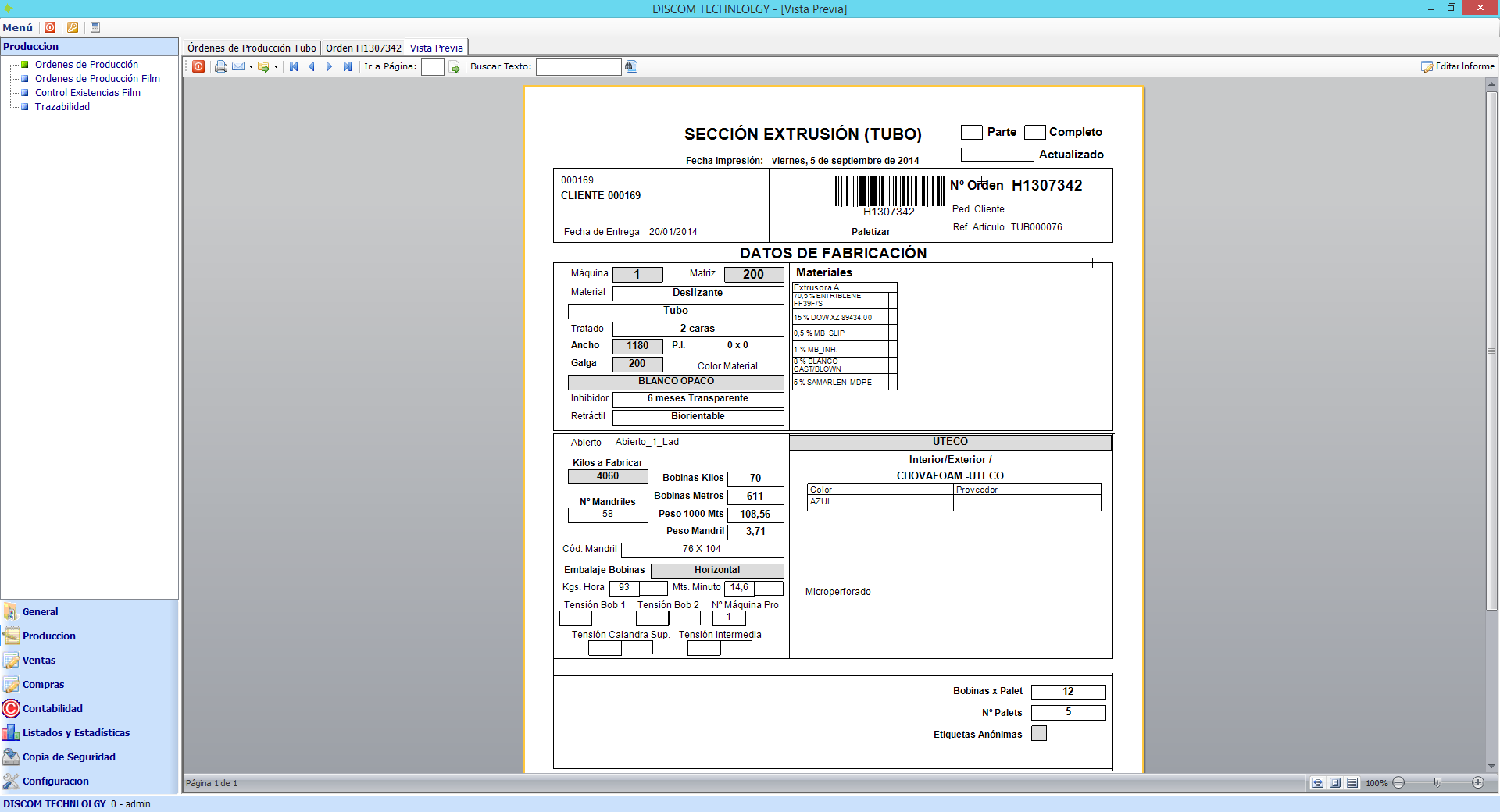Image resolution: width=1500 pixels, height=812 pixels.
Task: Open the export dropdown arrow
Action: [x=277, y=67]
